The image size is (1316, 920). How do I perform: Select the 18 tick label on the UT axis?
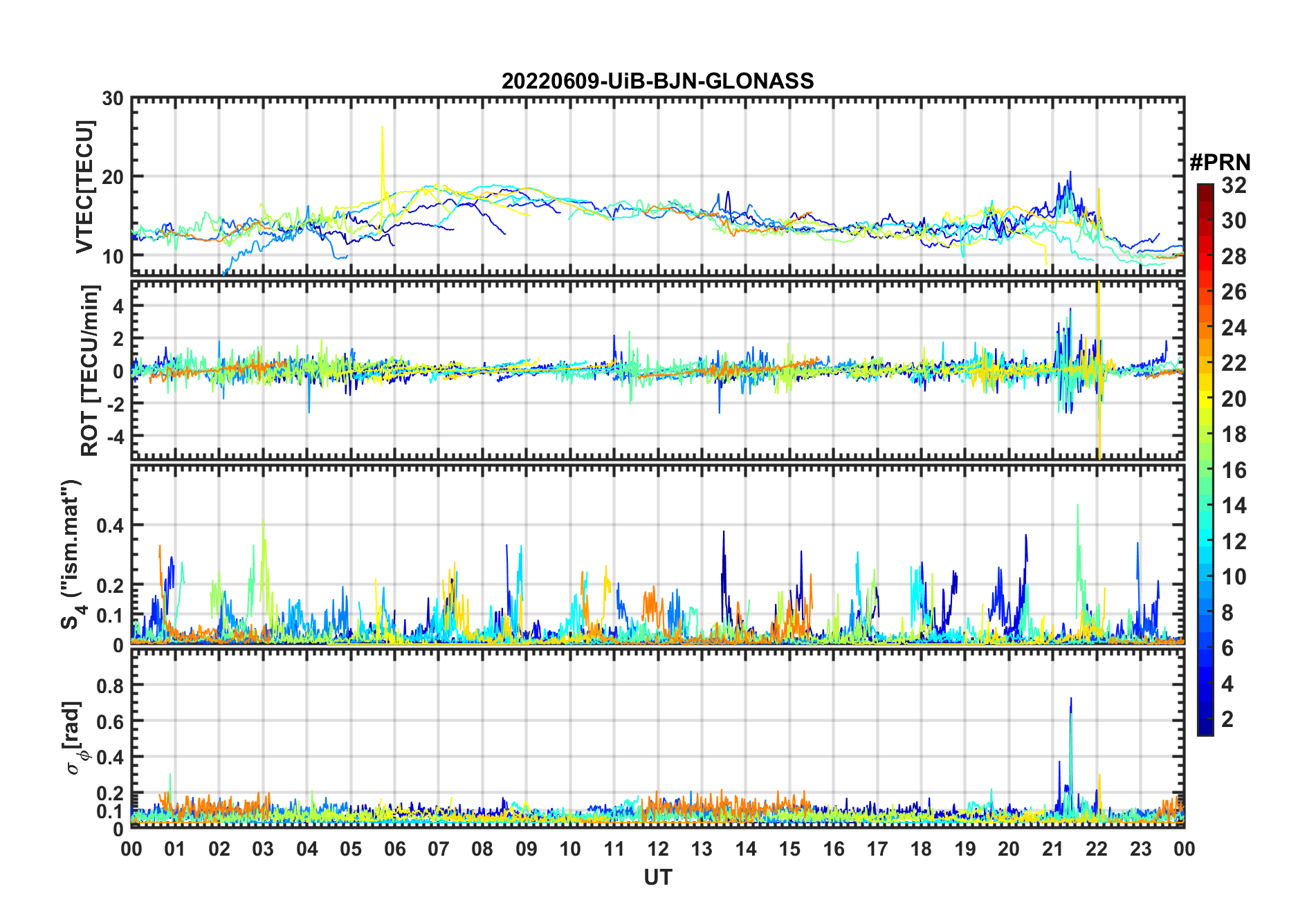click(x=921, y=849)
